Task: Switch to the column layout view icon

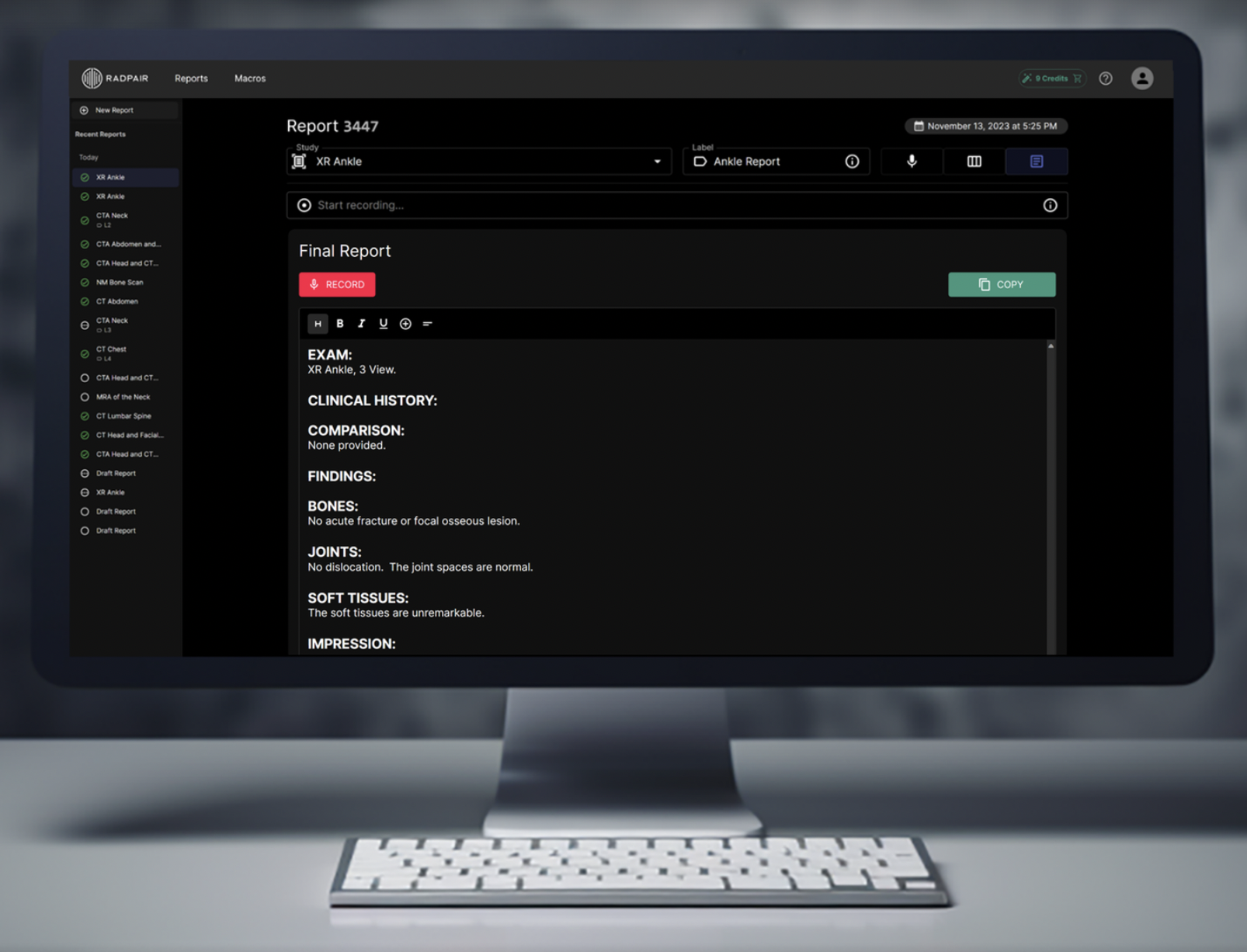Action: 974,162
